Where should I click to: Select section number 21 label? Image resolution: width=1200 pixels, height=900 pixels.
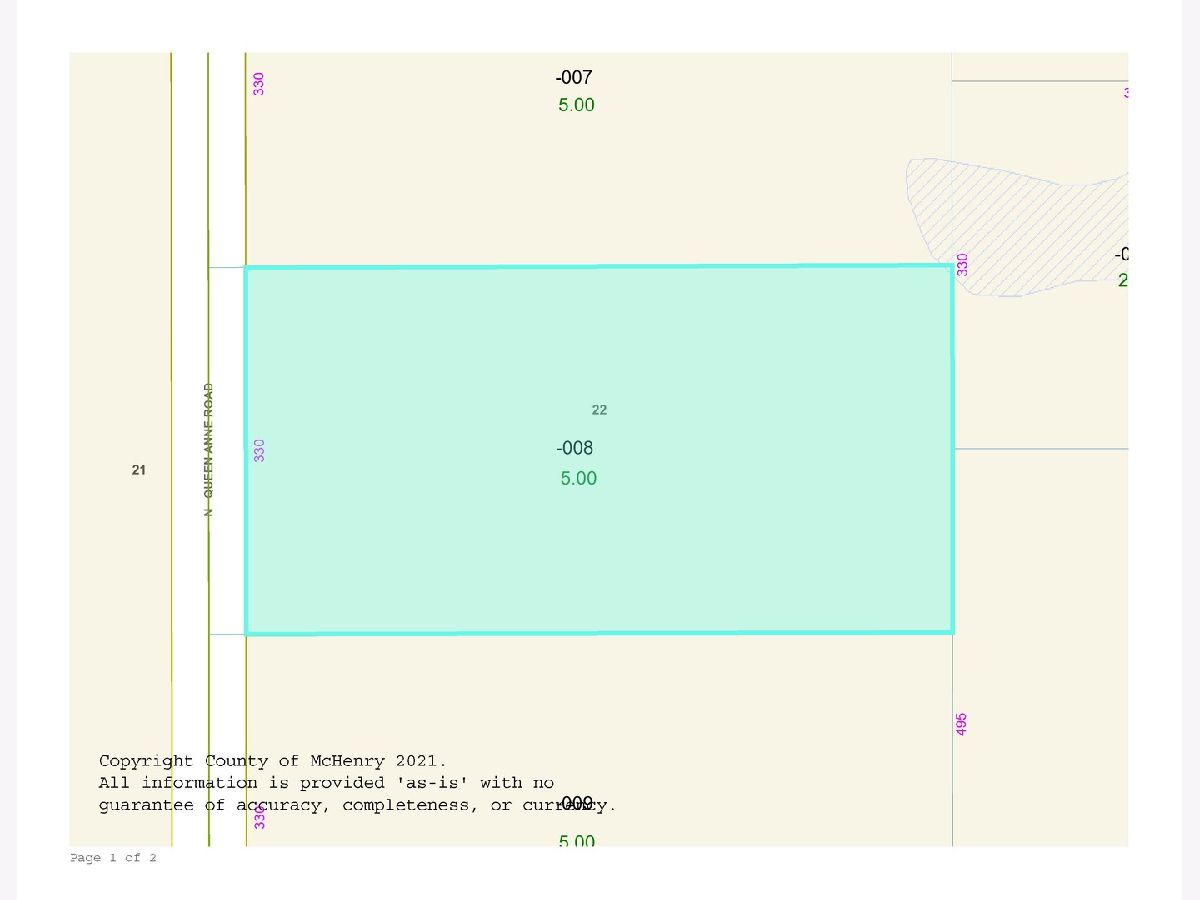(138, 470)
